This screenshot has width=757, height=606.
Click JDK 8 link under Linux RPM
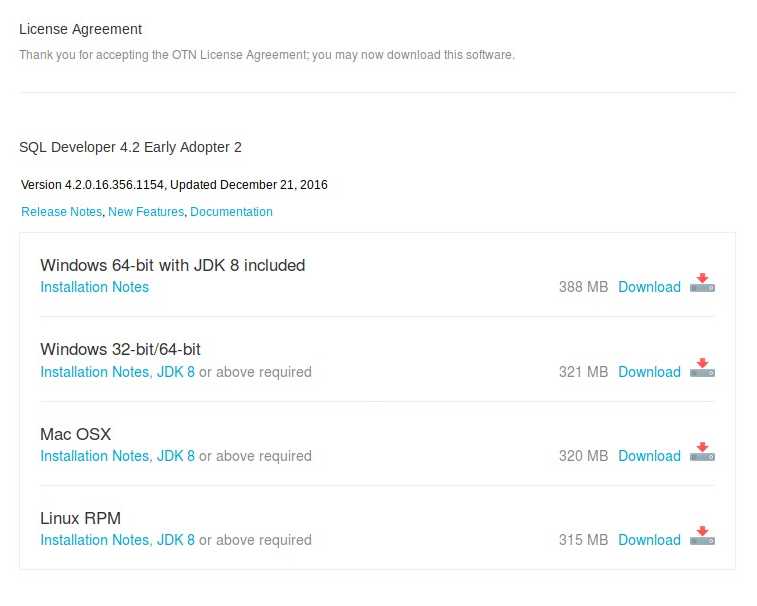tap(176, 540)
